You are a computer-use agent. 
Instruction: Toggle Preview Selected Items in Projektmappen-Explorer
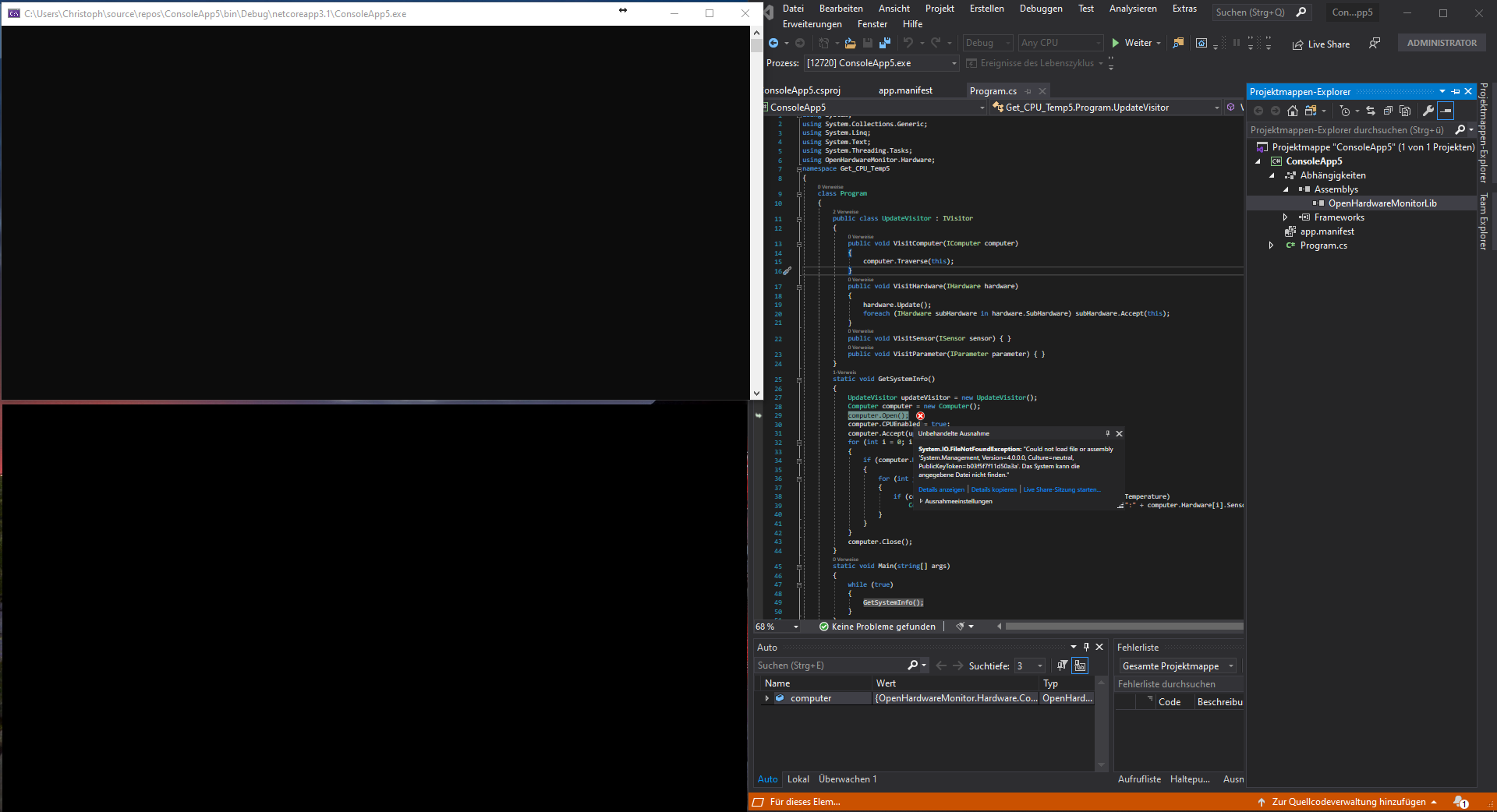coord(1446,111)
